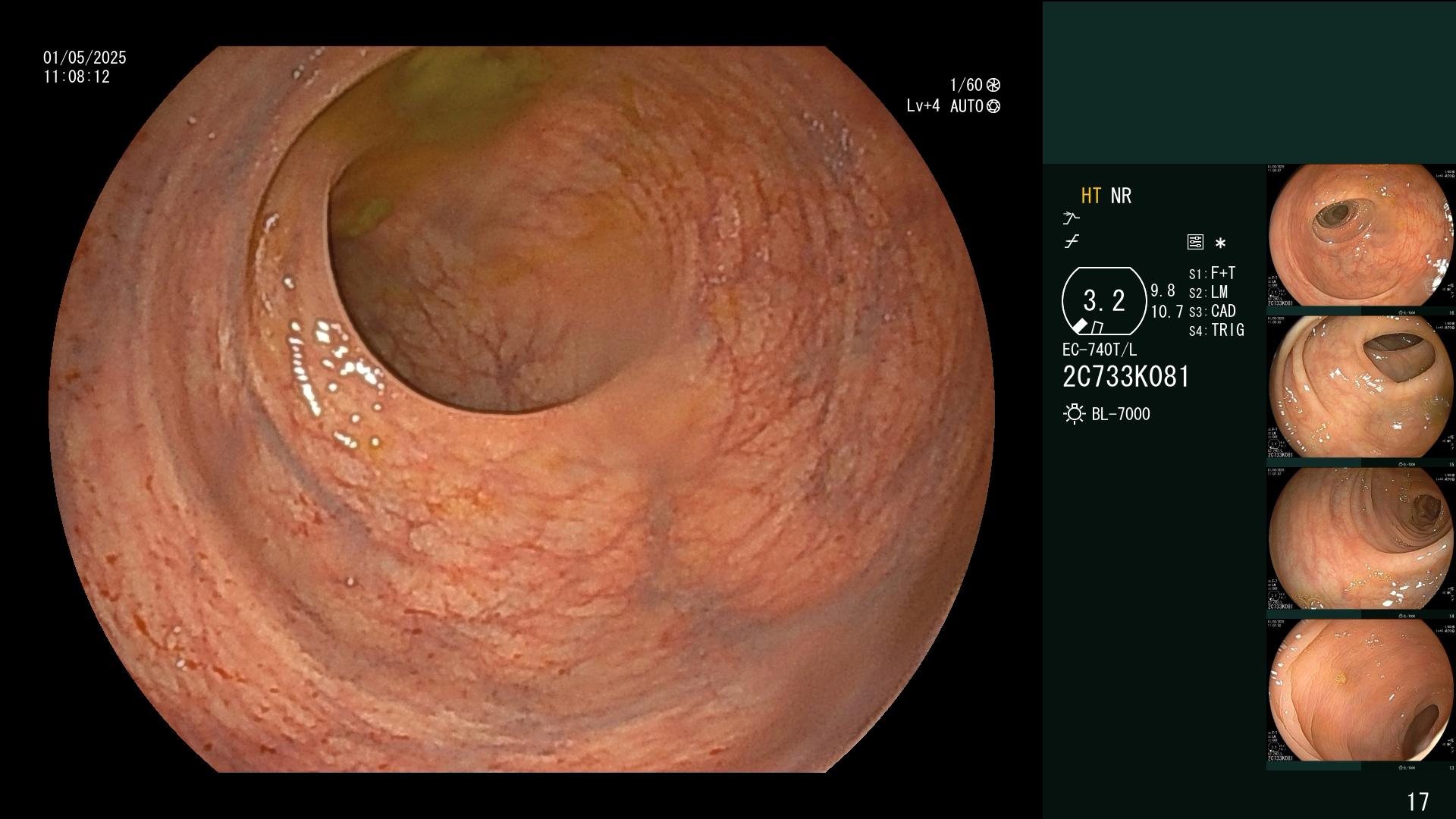The image size is (1456, 819).
Task: Click the time 11:08:12 overlay
Action: click(x=77, y=77)
